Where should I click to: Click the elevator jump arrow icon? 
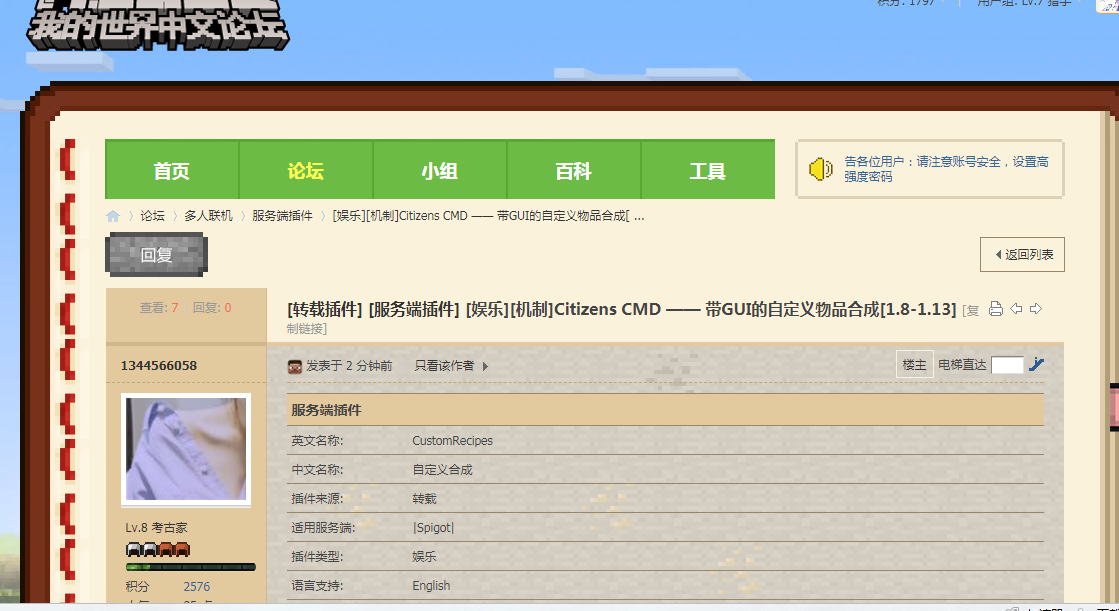pyautogui.click(x=1036, y=364)
